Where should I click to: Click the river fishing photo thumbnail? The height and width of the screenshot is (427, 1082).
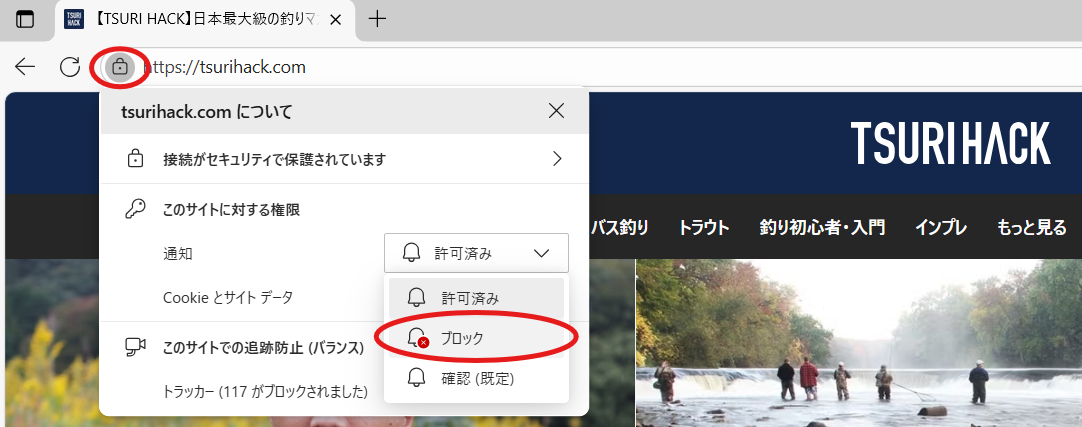coord(858,343)
